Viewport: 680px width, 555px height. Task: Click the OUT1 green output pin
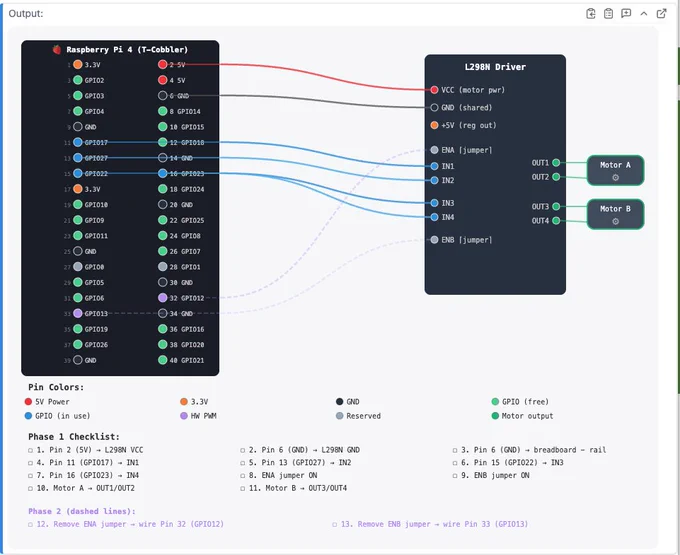556,163
